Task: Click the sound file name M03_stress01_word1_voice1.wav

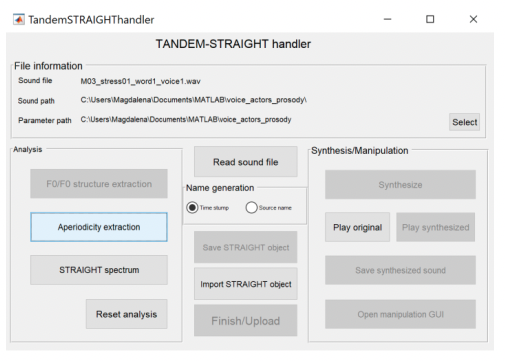Action: tap(140, 81)
